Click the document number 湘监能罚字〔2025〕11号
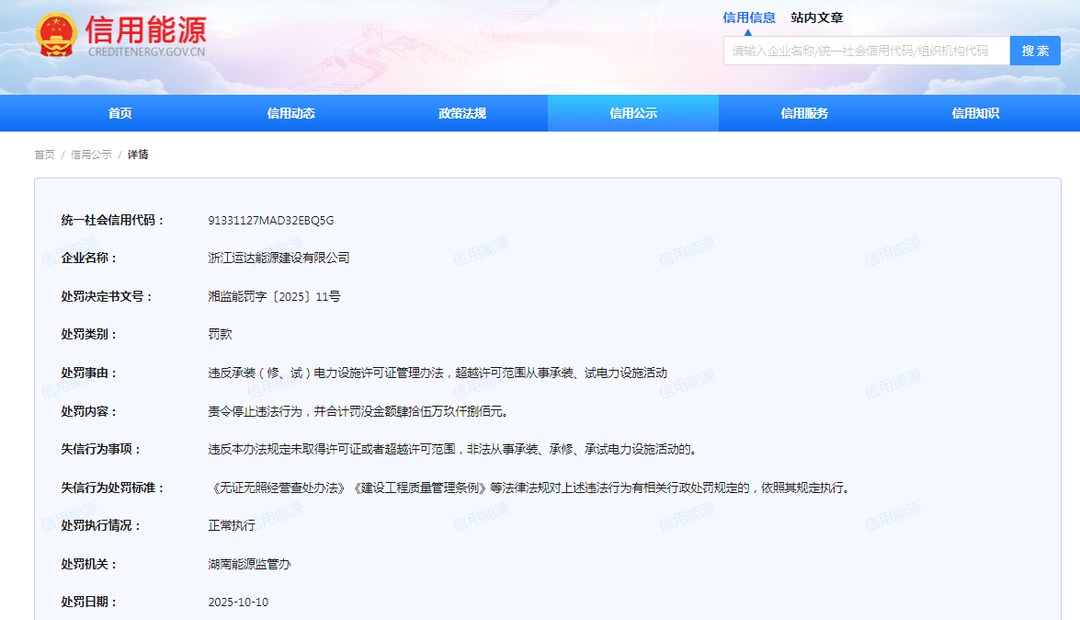1080x620 pixels. [274, 296]
